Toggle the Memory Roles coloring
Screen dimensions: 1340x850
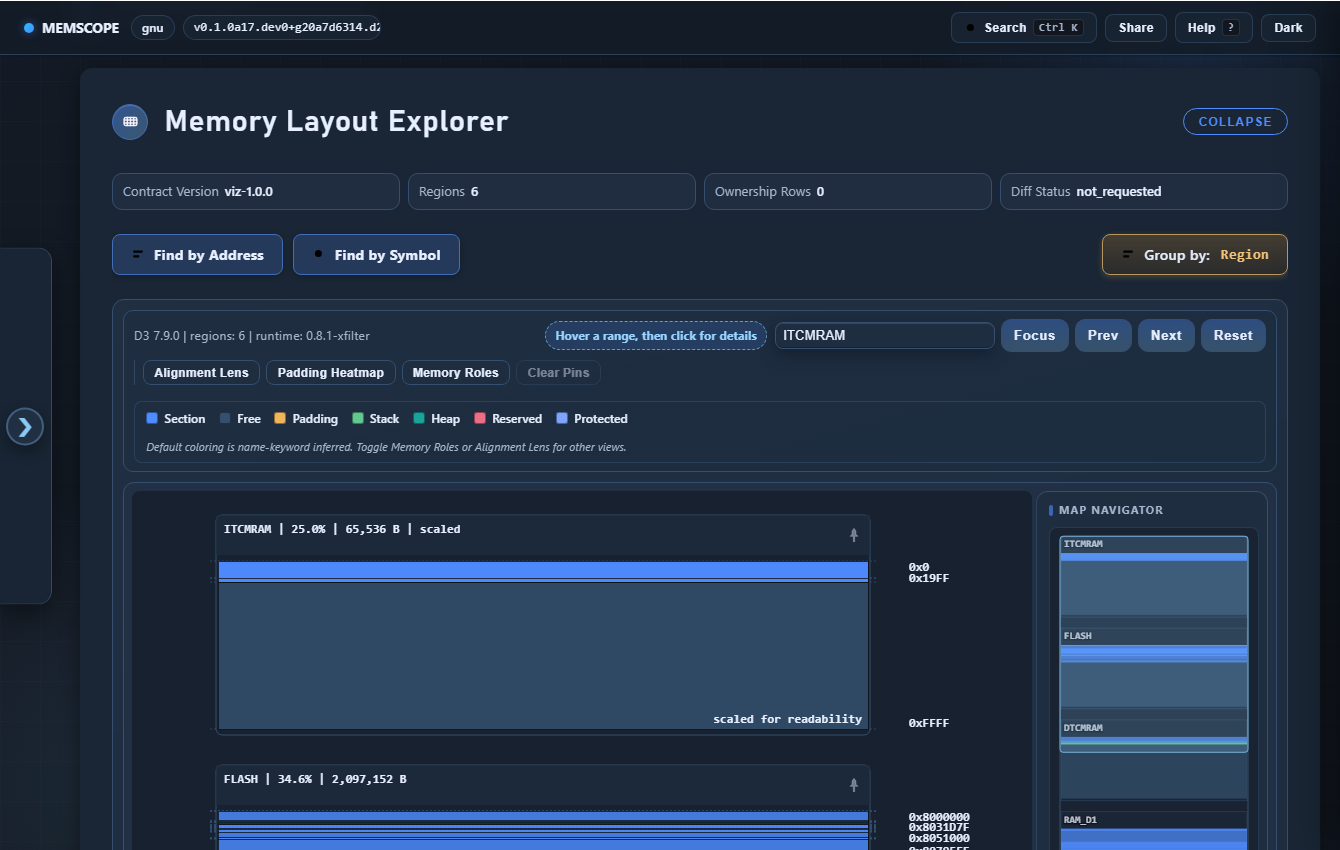tap(455, 373)
